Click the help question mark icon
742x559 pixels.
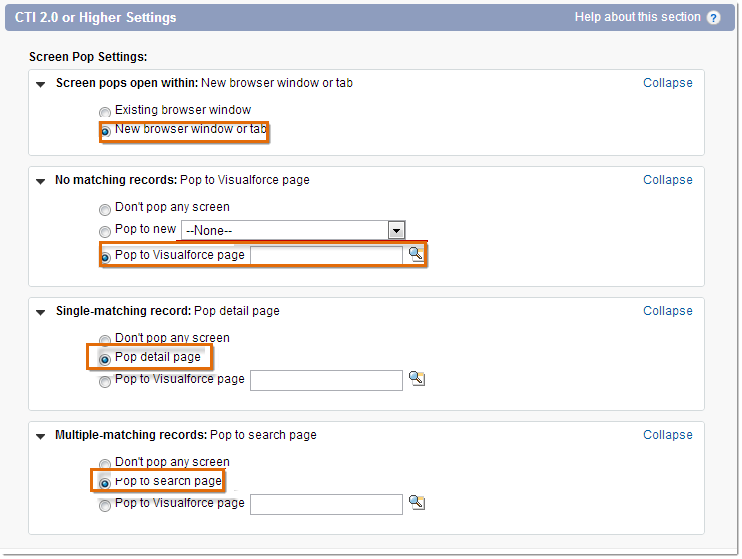pyautogui.click(x=713, y=18)
